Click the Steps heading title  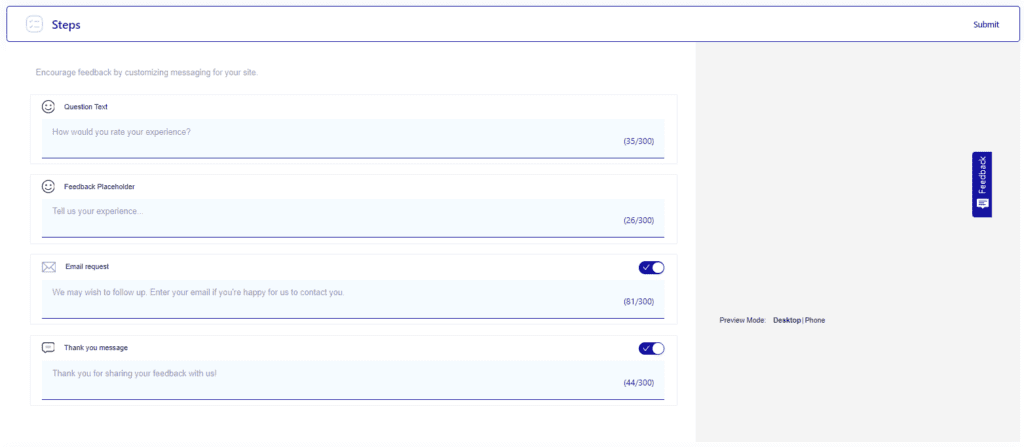click(x=66, y=25)
